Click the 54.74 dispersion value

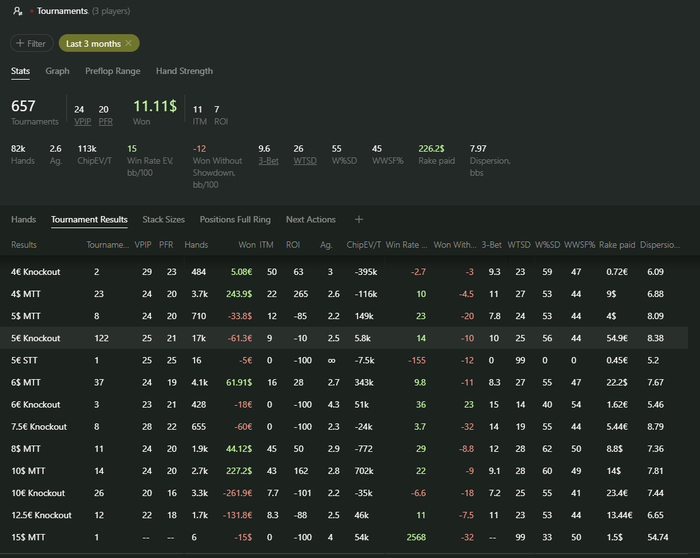point(658,537)
